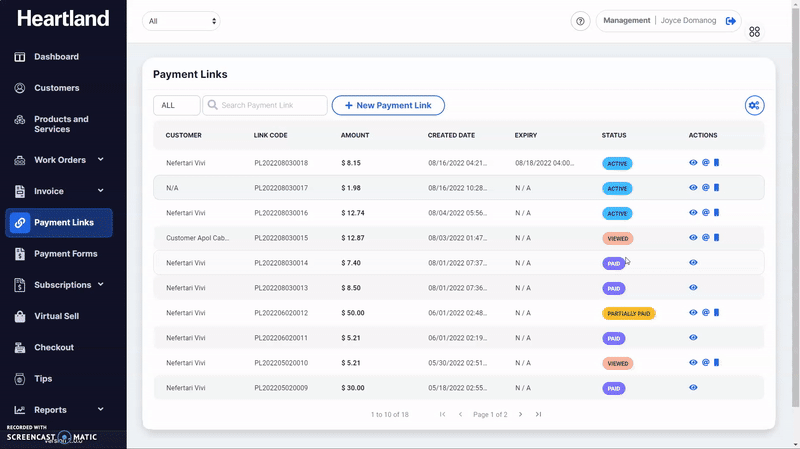This screenshot has width=800, height=449.
Task: Click the bookmark icon for PL202208030017
Action: 716,188
